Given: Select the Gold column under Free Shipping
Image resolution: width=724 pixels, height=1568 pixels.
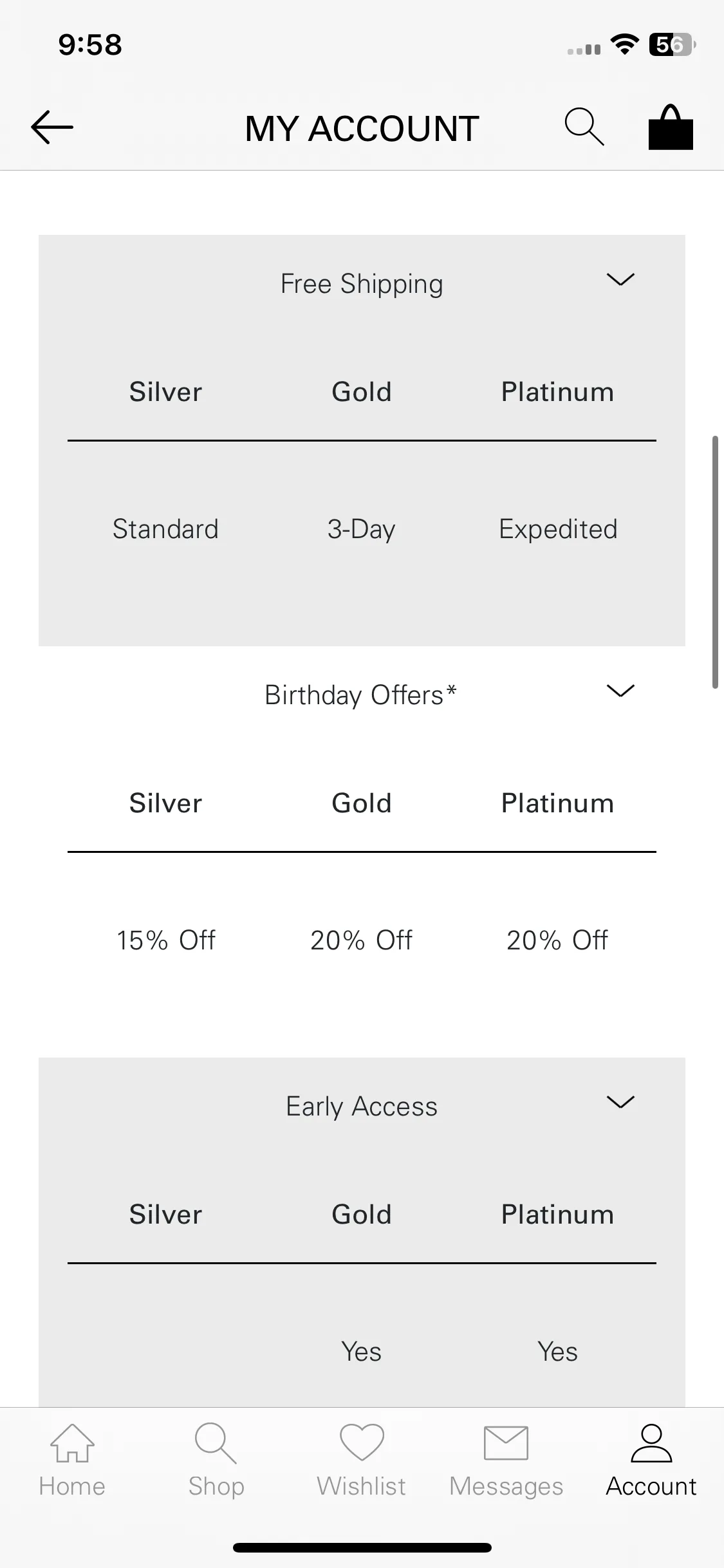Looking at the screenshot, I should 362,392.
